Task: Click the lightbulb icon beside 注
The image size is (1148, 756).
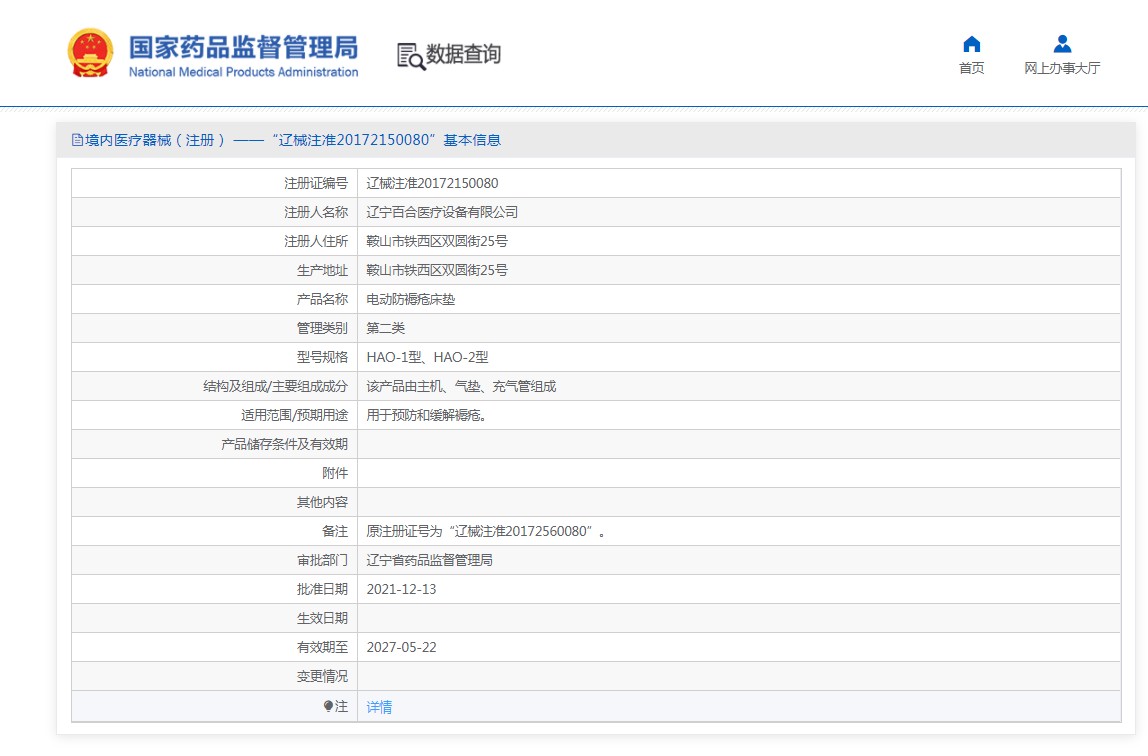Action: [x=328, y=706]
